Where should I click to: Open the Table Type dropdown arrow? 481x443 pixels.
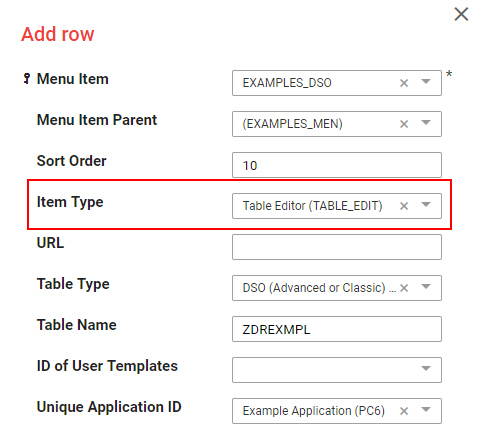[426, 286]
